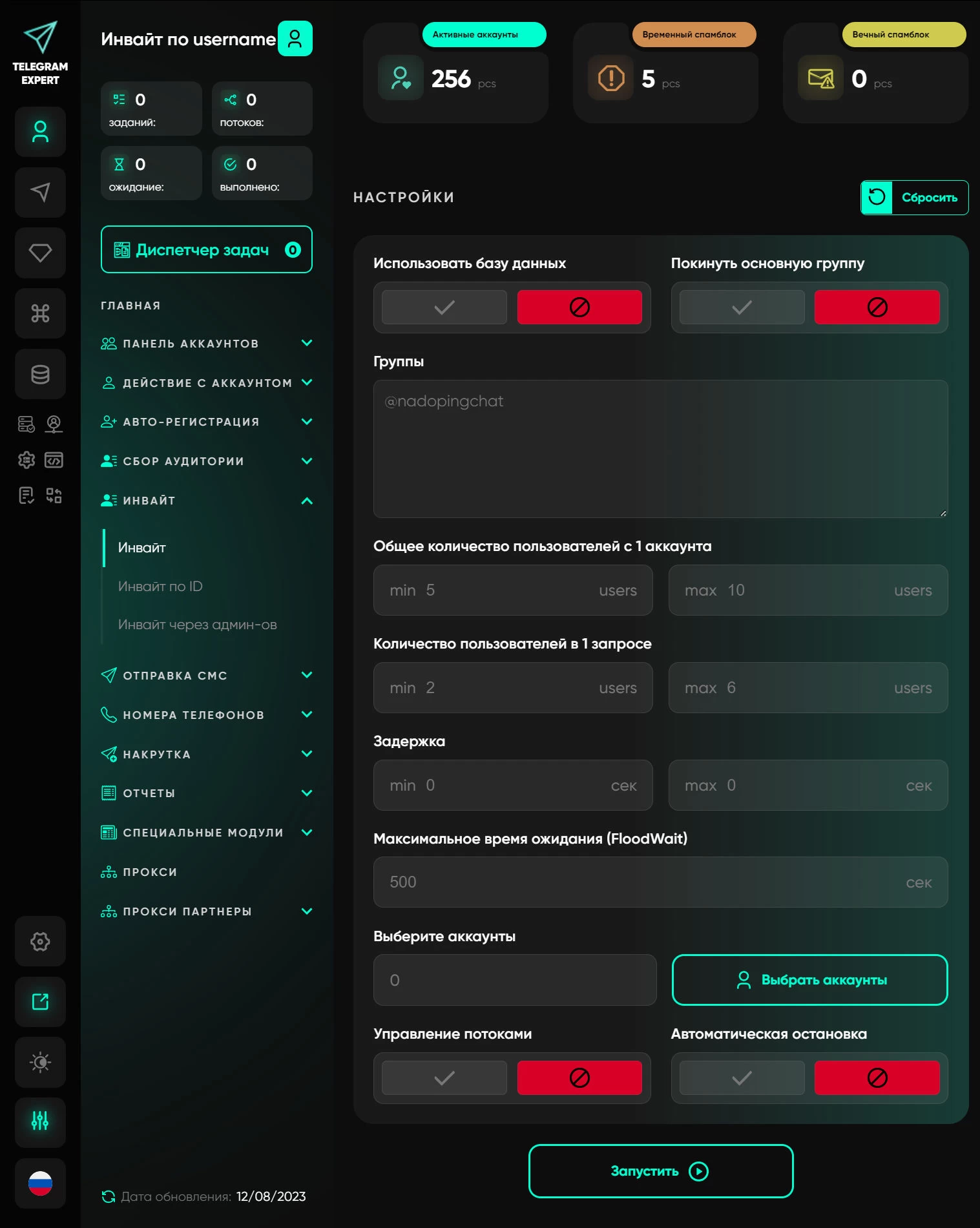The image size is (980, 1228).
Task: Enable 'Покинуть основную группу' with checkmark
Action: [742, 307]
